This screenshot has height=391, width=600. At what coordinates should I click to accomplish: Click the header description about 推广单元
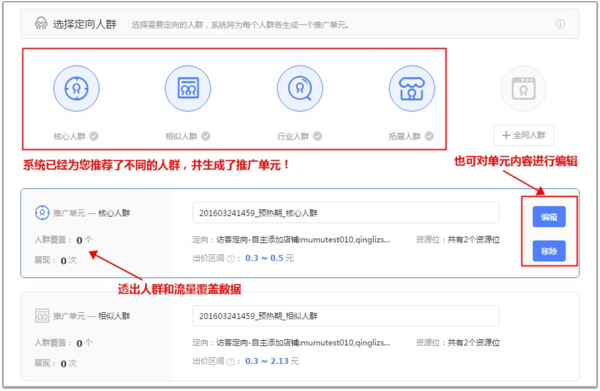tap(240, 25)
